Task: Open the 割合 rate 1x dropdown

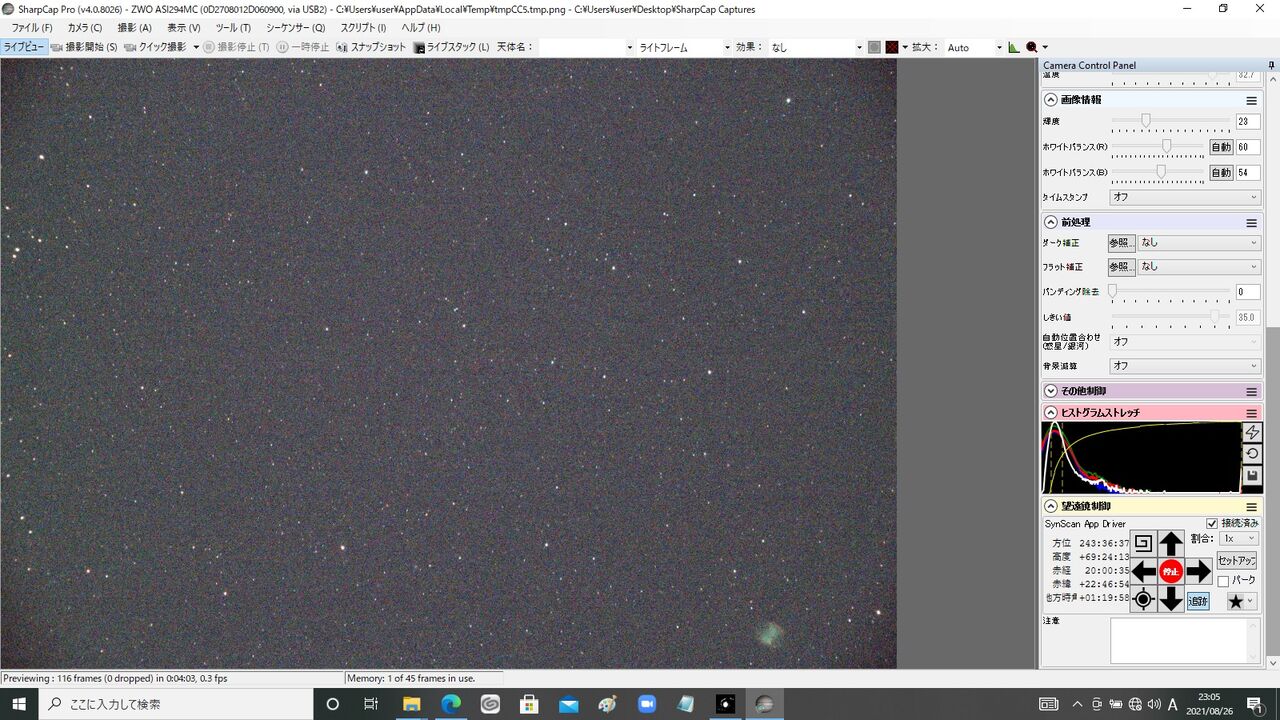Action: click(x=1238, y=538)
